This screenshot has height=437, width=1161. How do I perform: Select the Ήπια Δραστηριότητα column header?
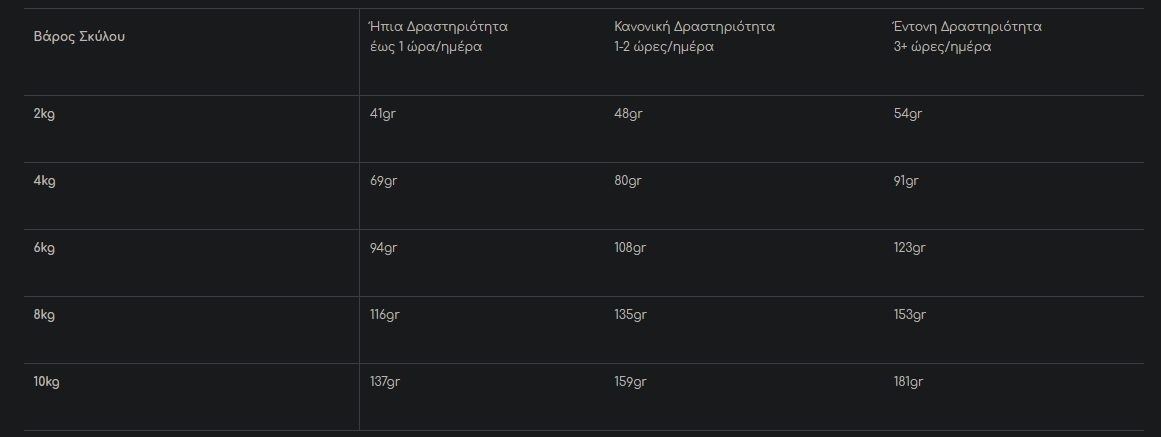pos(438,36)
